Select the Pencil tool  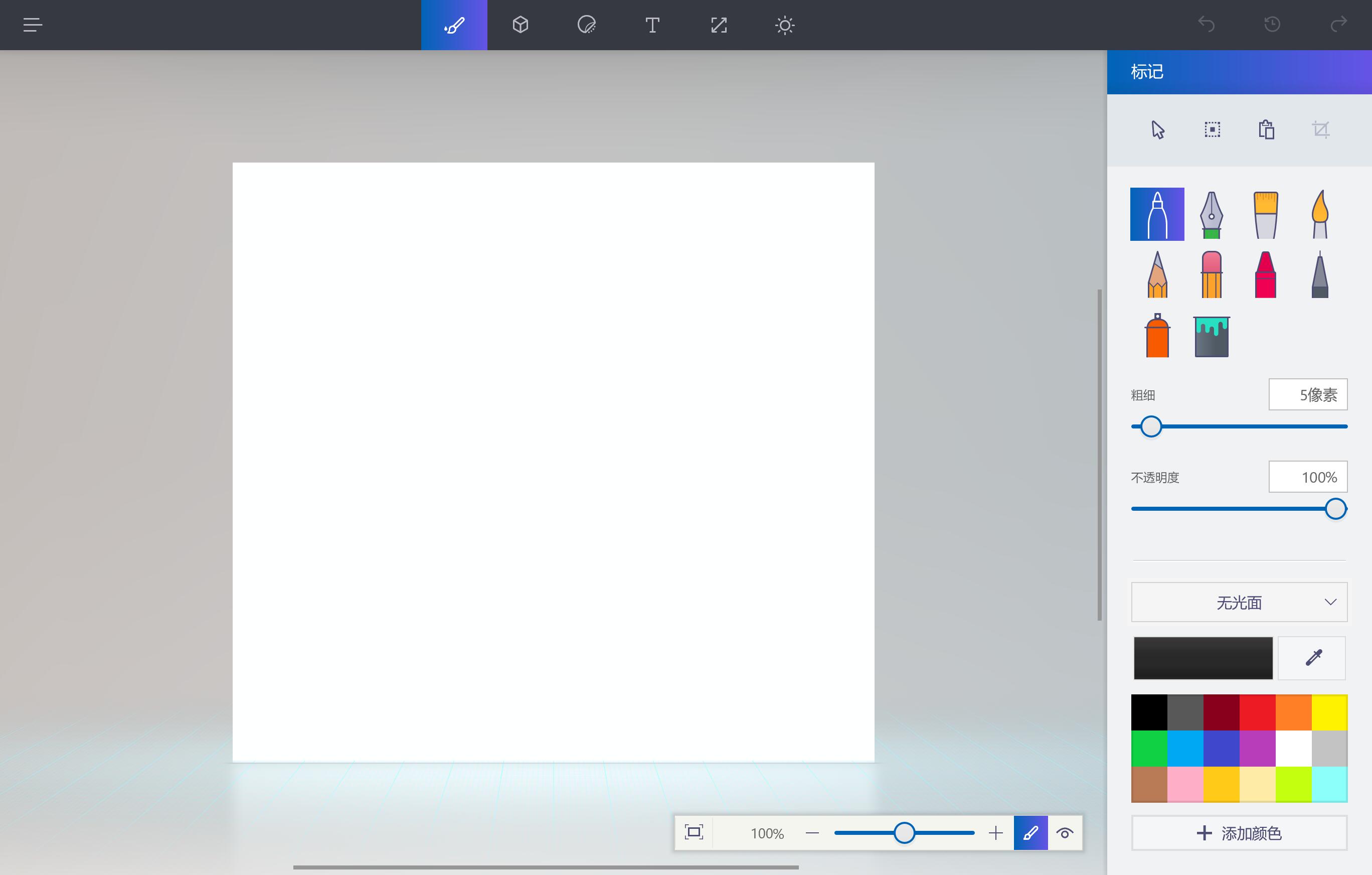tap(1157, 275)
